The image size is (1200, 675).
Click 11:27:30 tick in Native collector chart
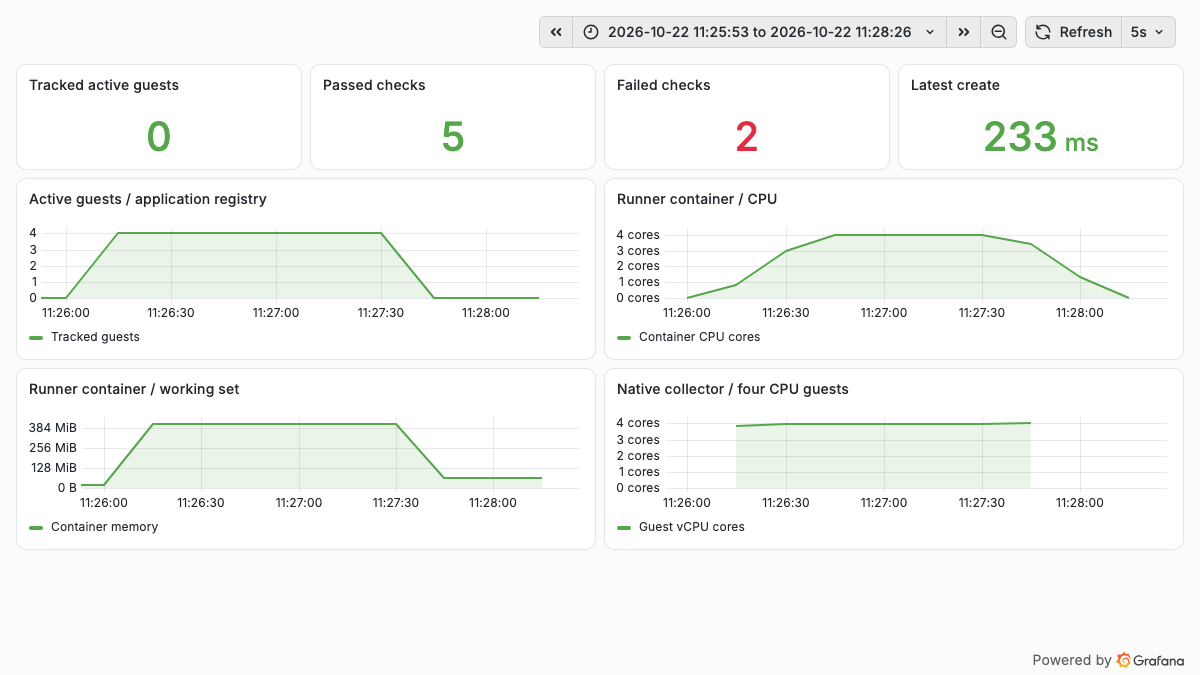click(x=981, y=502)
